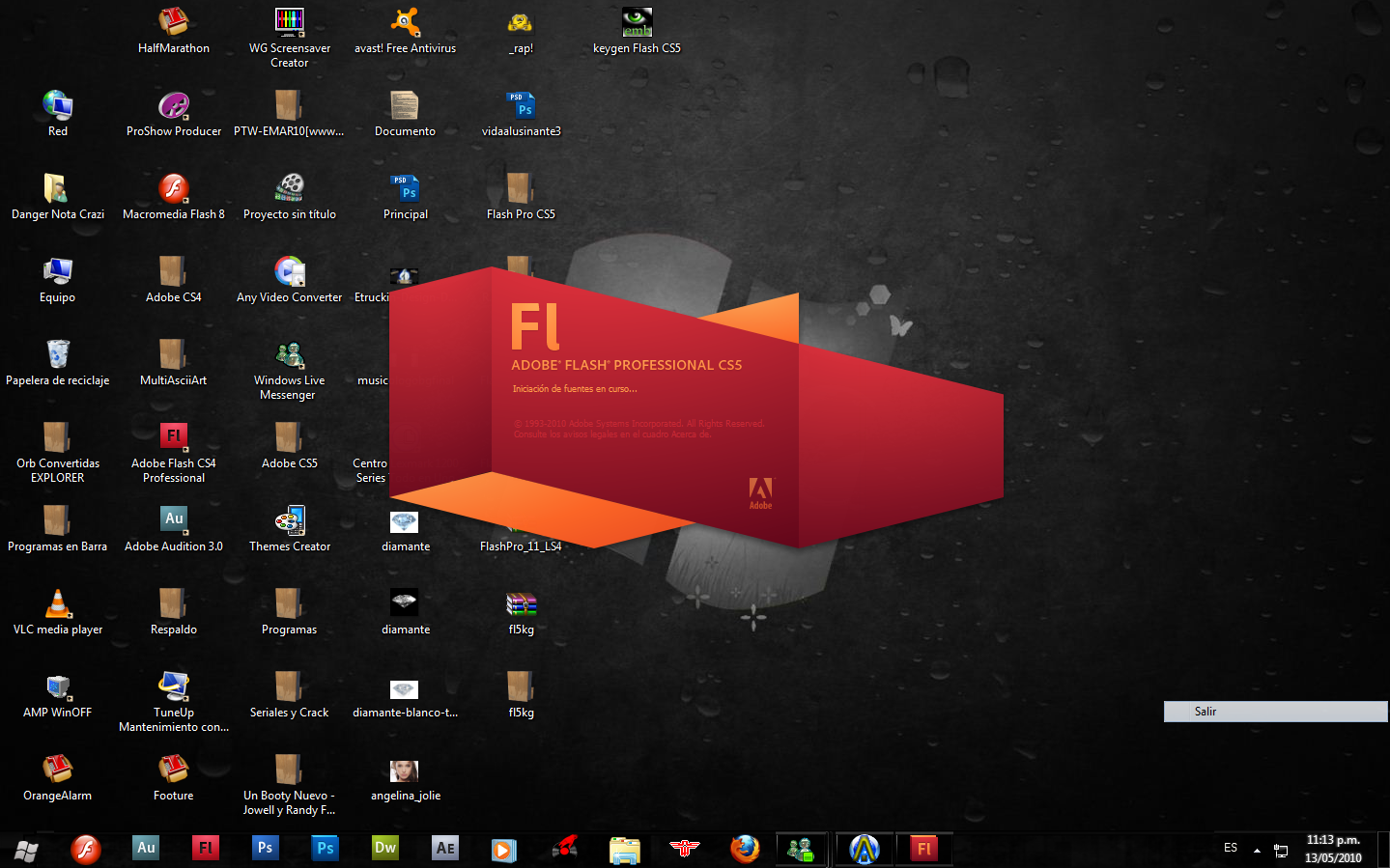Click the Salir menu item
1390x868 pixels.
pos(1275,712)
